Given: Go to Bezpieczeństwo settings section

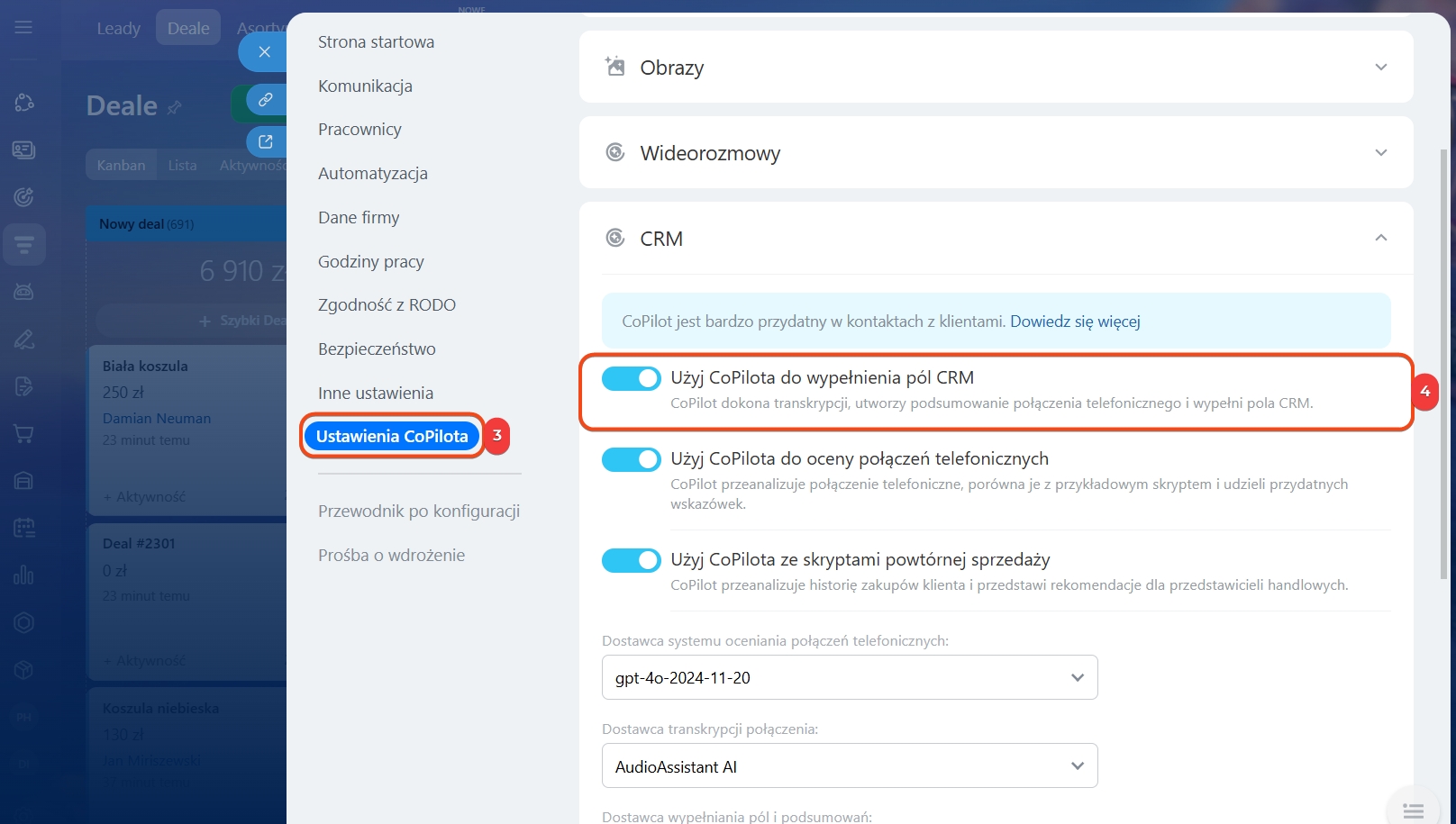Looking at the screenshot, I should pos(377,349).
